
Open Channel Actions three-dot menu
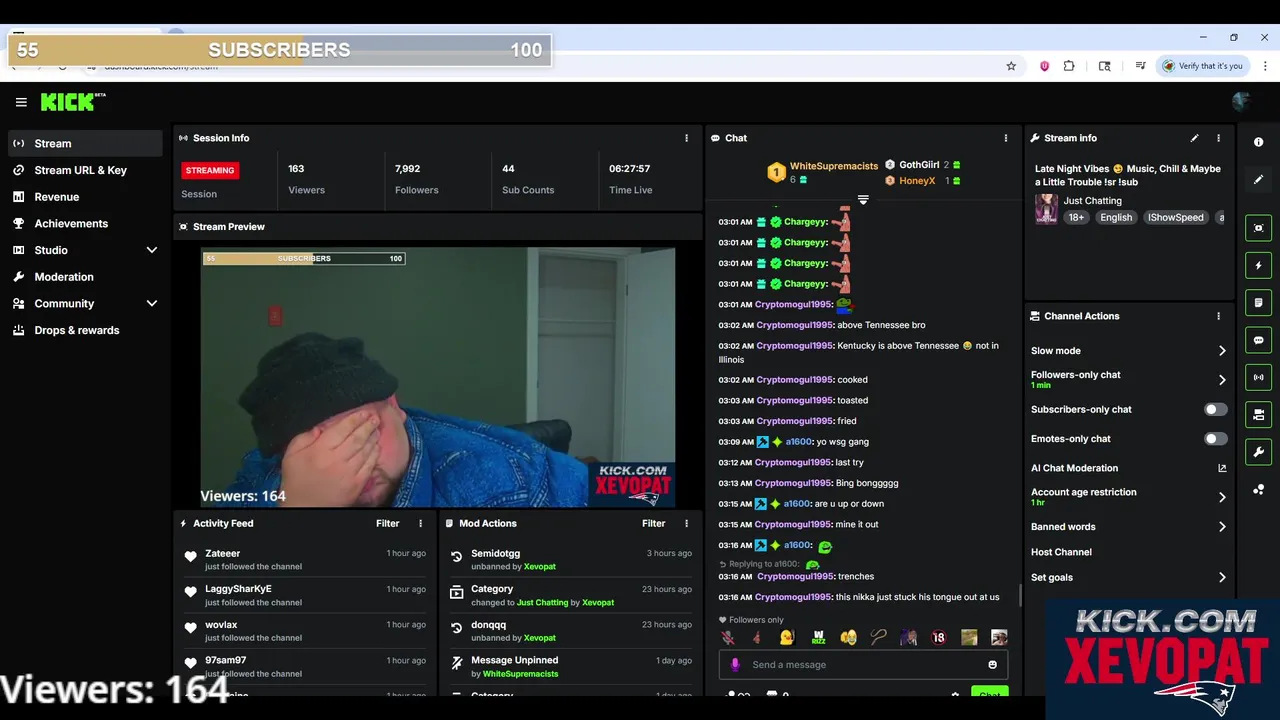[x=1218, y=316]
